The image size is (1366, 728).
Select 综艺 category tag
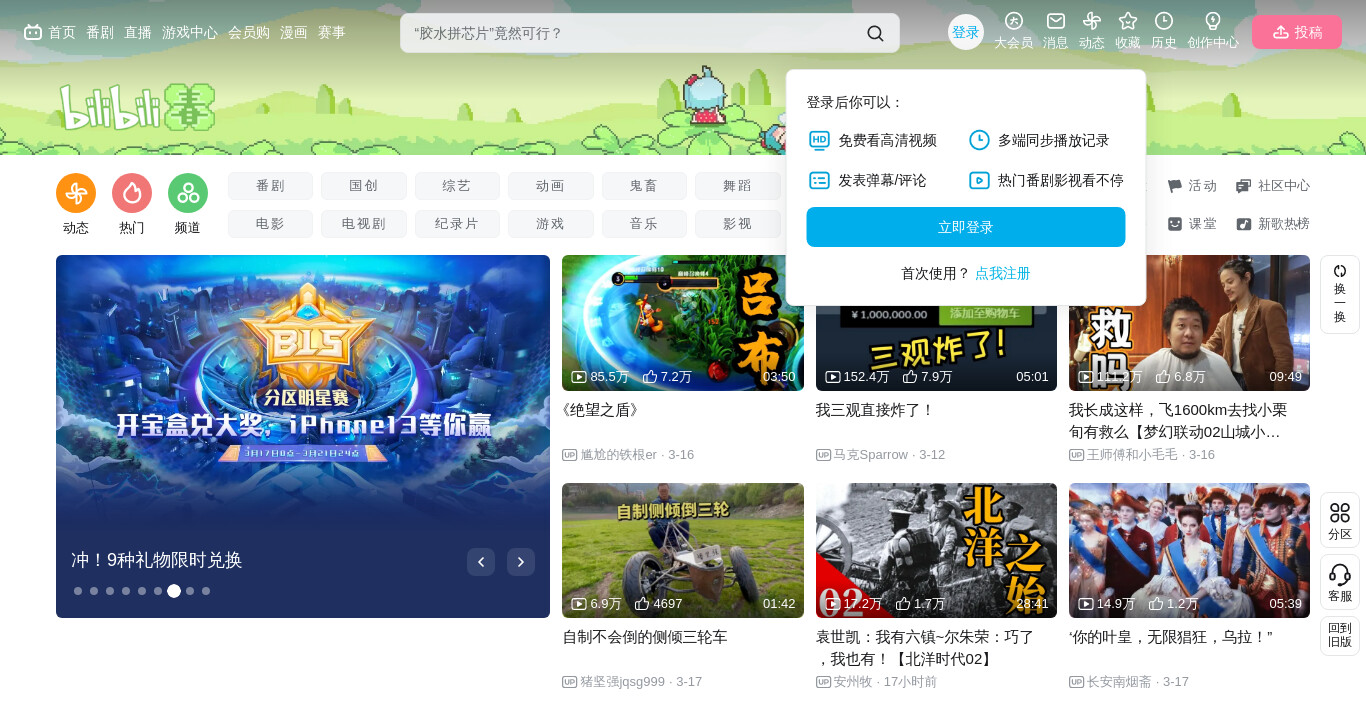pos(457,186)
